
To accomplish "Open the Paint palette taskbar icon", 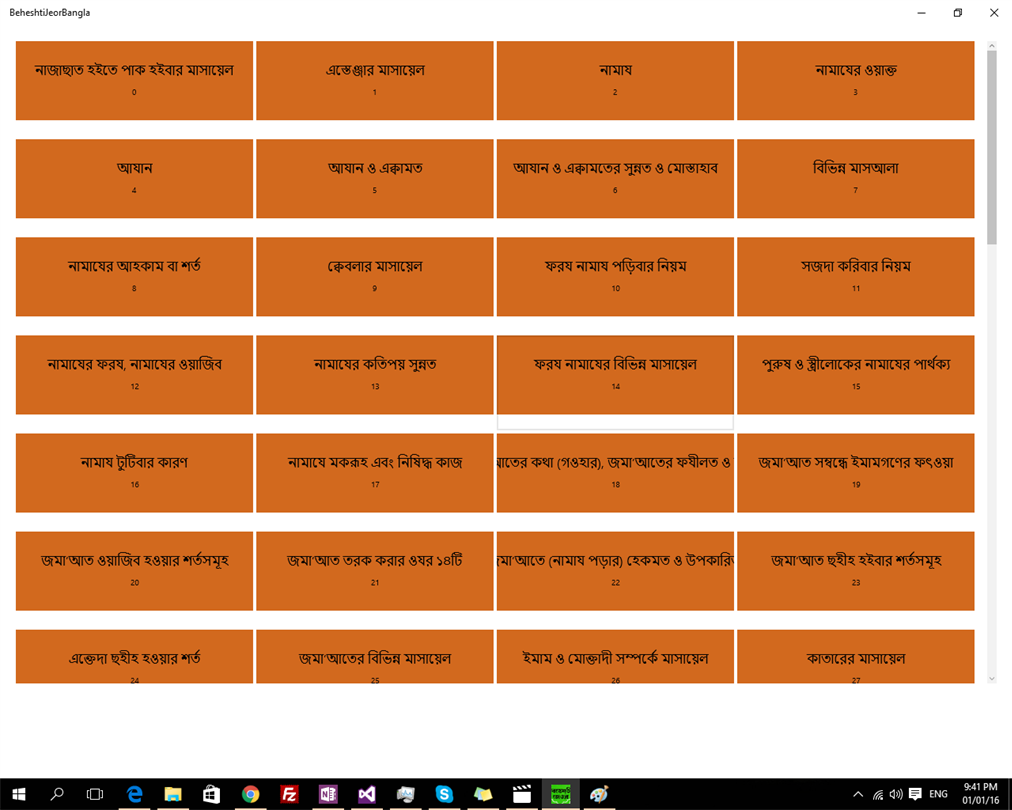I will click(599, 794).
